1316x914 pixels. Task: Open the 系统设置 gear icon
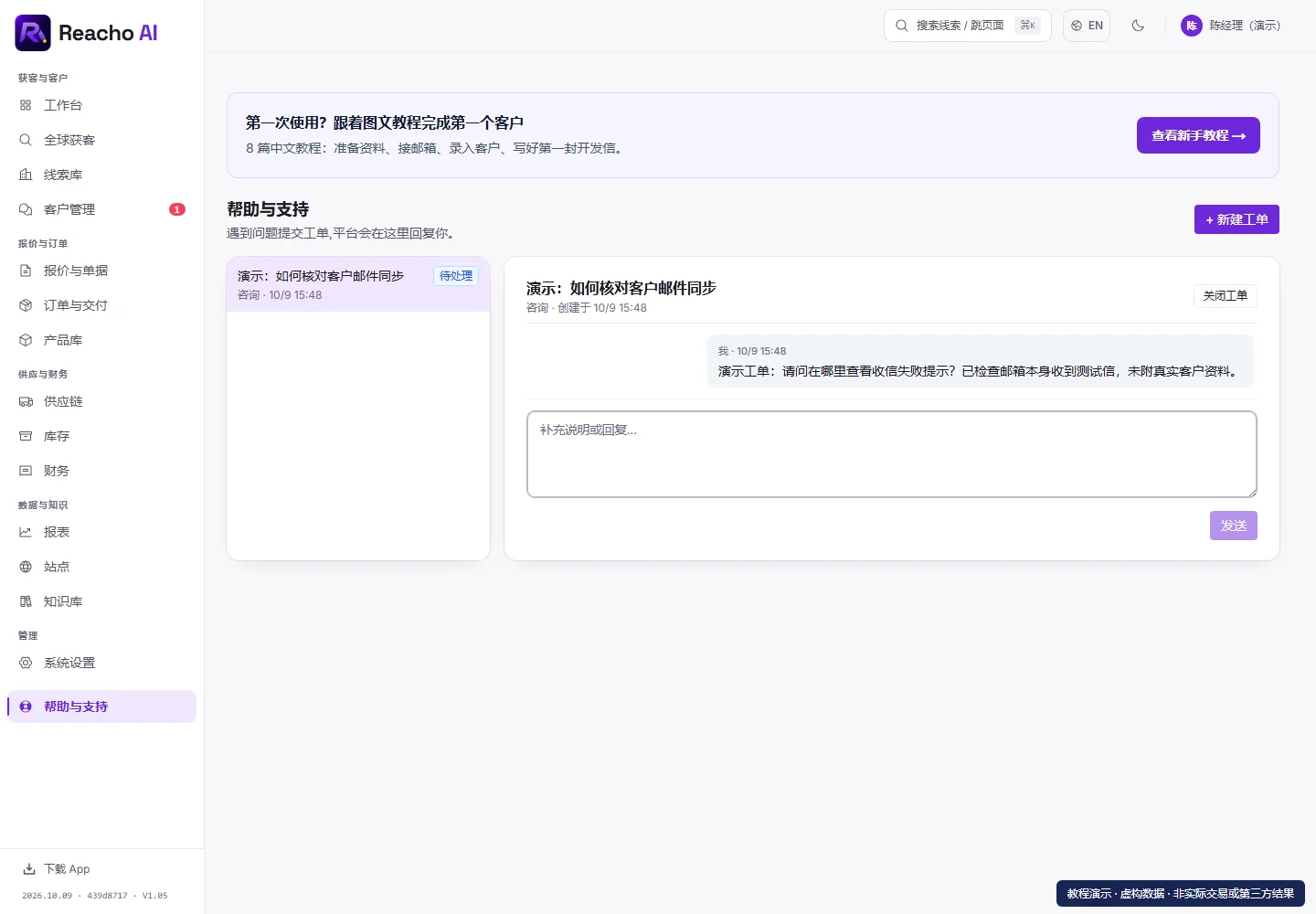(26, 663)
